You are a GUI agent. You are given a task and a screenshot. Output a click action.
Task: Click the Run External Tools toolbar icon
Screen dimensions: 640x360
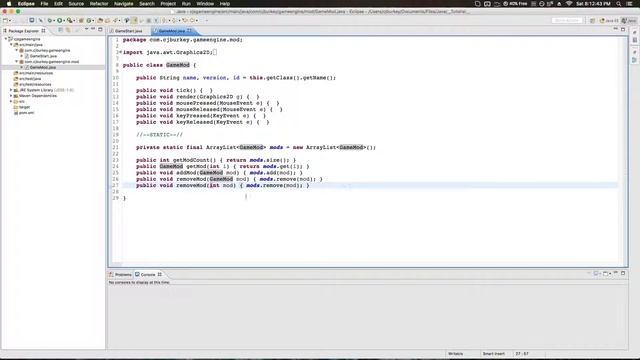70,20
